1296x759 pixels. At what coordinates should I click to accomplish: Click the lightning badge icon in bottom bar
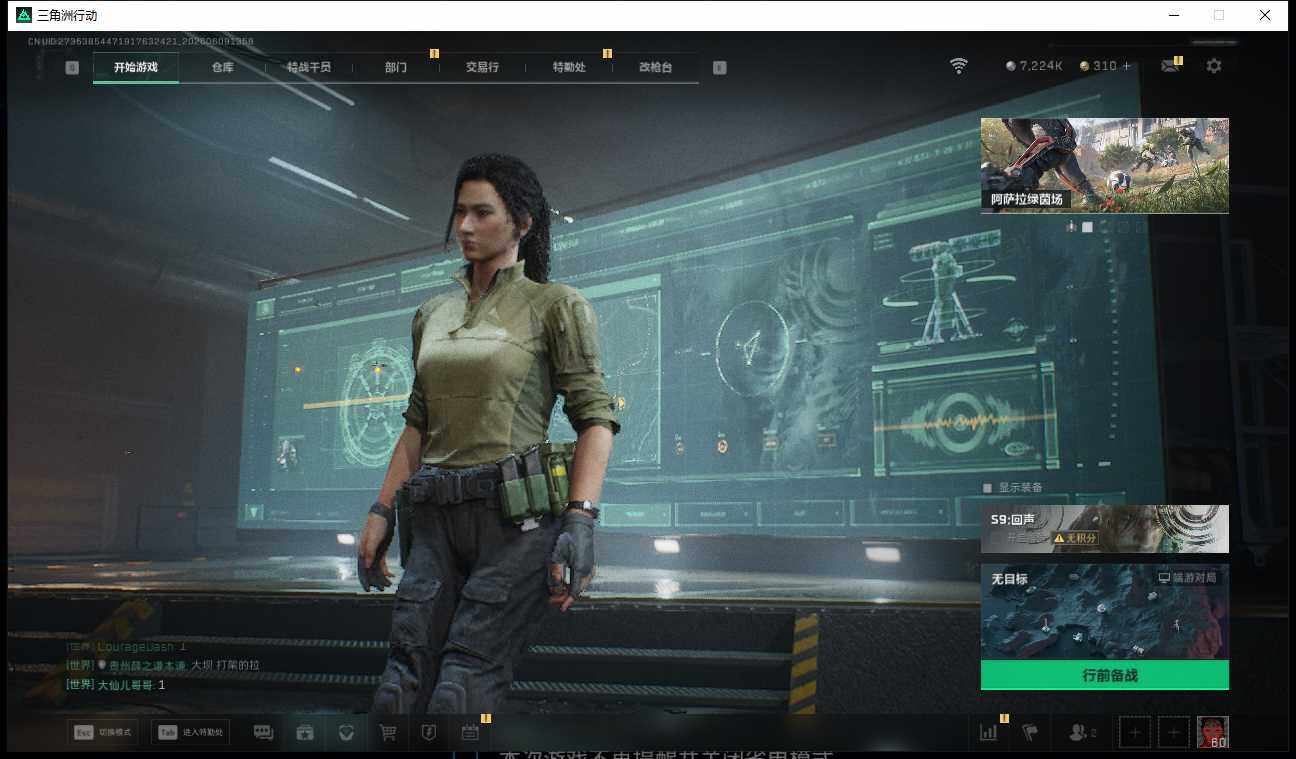429,733
